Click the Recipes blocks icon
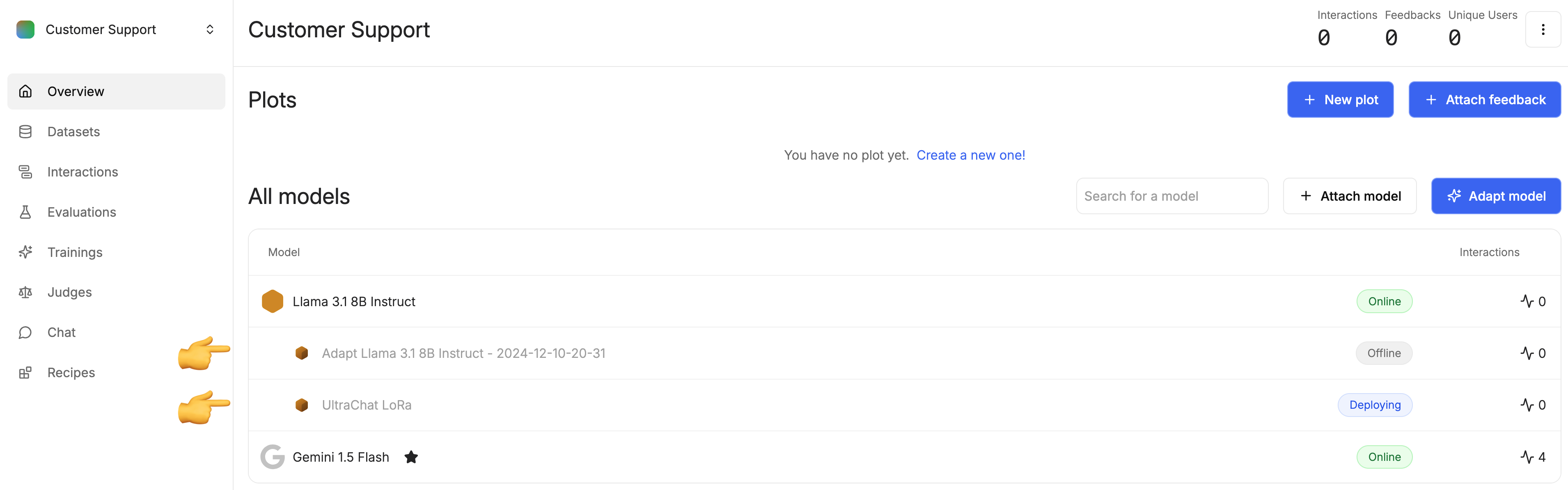This screenshot has width=1568, height=490. pos(25,373)
